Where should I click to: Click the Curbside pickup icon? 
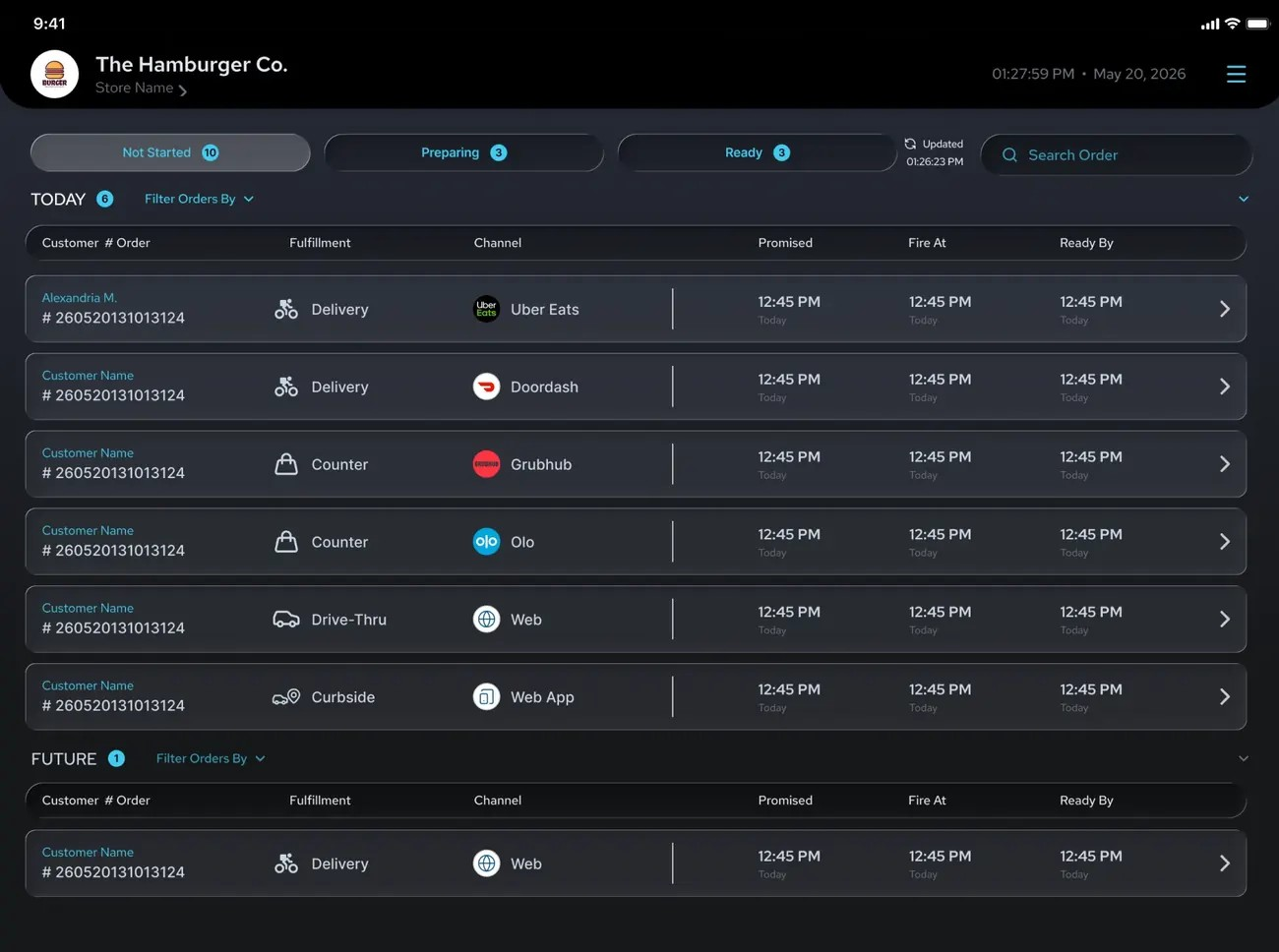(286, 697)
